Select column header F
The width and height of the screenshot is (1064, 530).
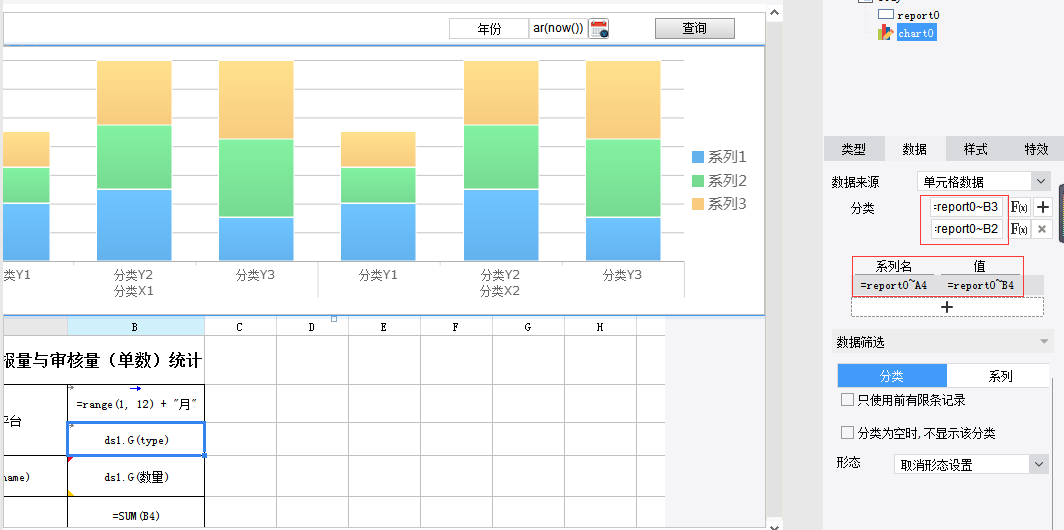(x=456, y=326)
